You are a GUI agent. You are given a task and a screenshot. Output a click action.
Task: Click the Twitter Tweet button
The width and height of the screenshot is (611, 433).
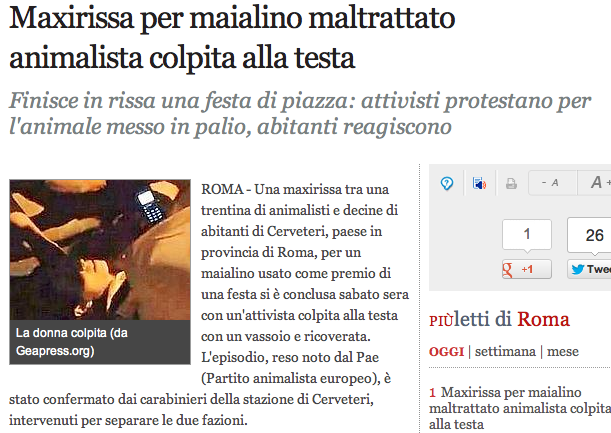click(x=589, y=269)
